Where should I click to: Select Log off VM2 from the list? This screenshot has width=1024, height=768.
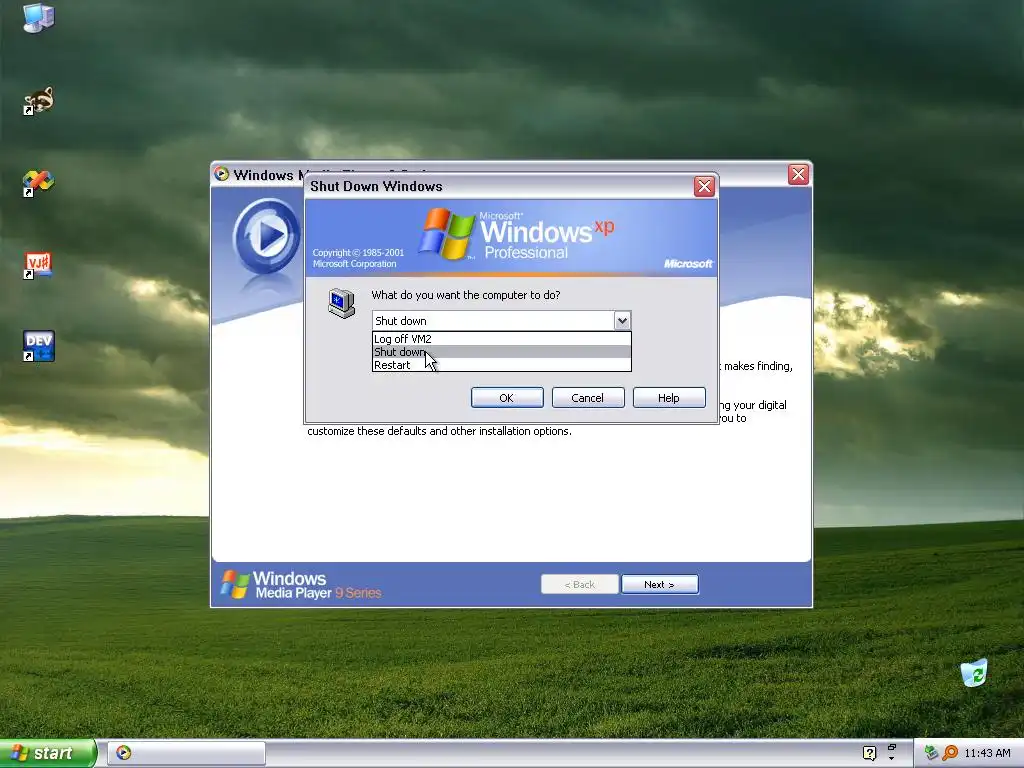[x=502, y=339]
